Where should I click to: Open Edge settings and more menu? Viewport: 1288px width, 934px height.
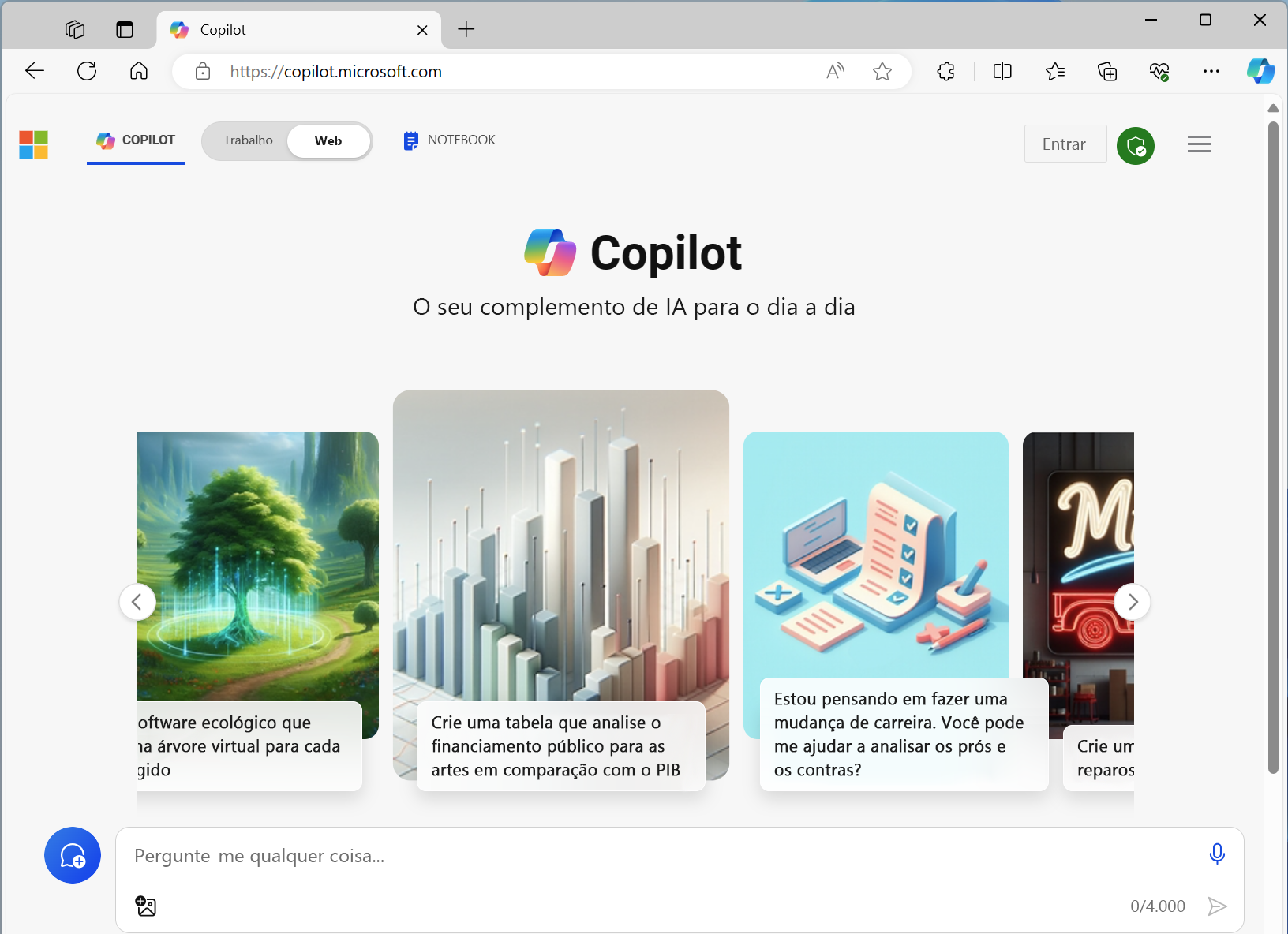click(1211, 72)
